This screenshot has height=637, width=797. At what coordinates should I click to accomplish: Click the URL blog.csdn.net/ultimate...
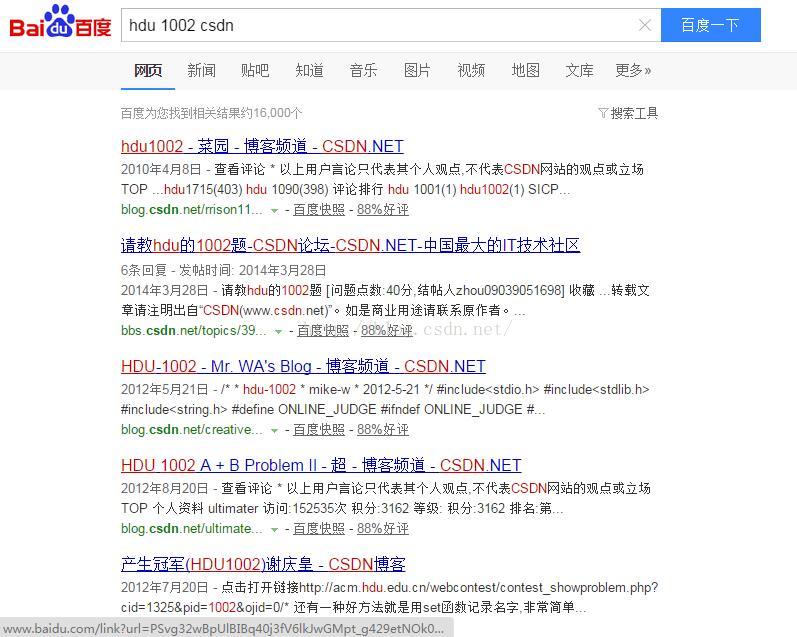pyautogui.click(x=192, y=529)
